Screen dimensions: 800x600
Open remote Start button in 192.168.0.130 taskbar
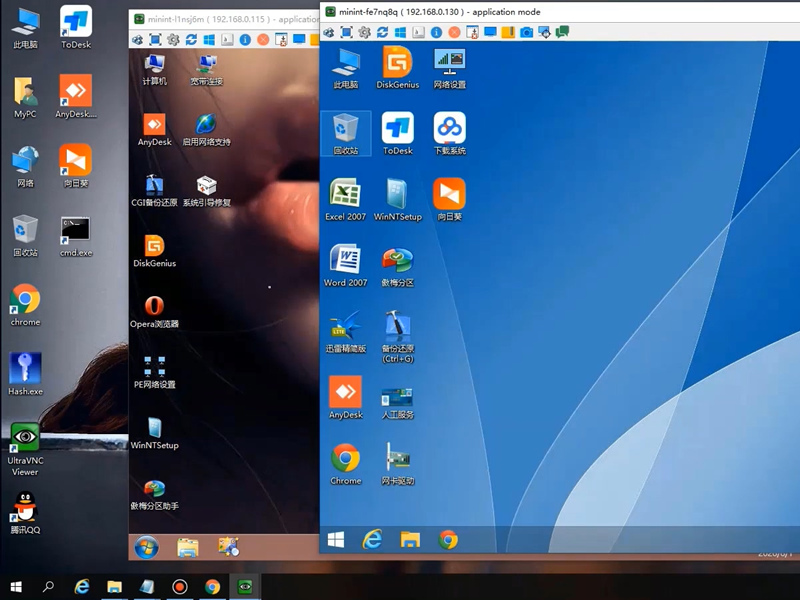[x=336, y=540]
